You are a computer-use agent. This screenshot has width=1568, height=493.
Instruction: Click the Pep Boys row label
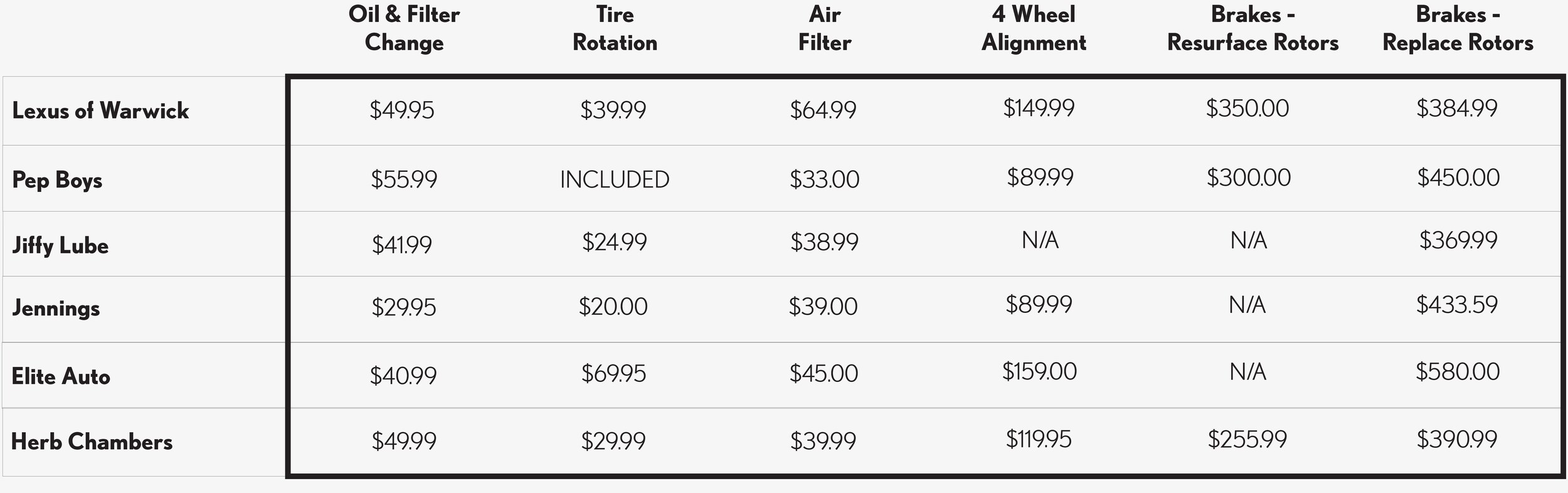pos(57,180)
